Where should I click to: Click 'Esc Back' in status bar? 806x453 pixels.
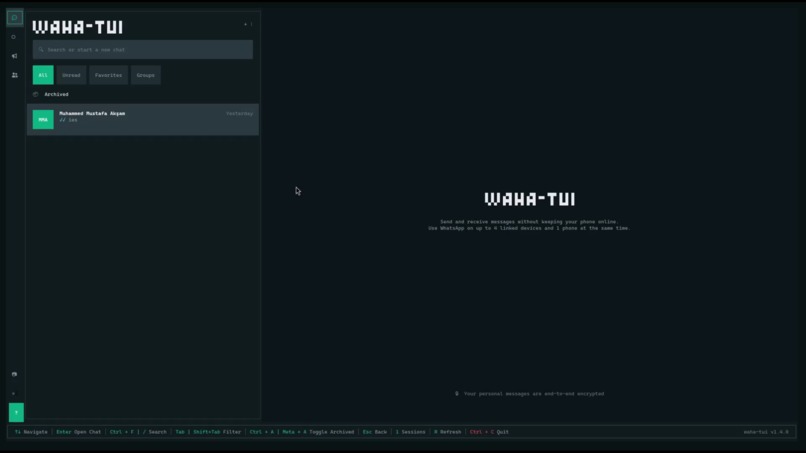[x=375, y=432]
